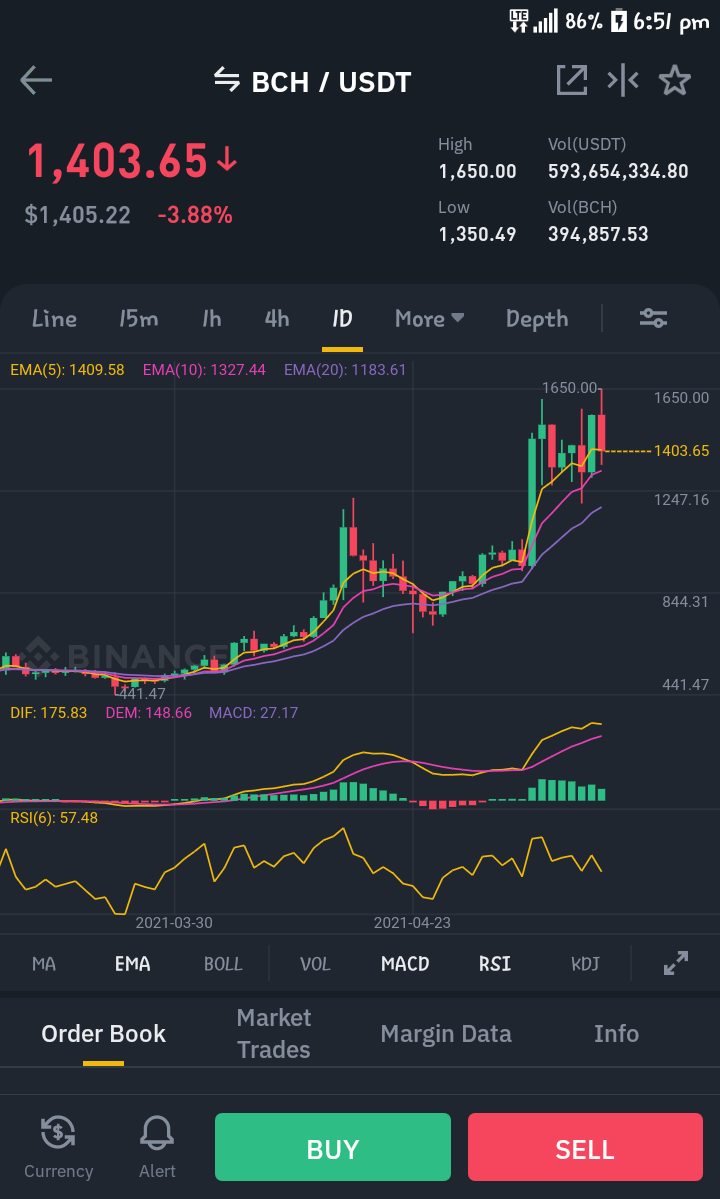Toggle the RSI indicator panel
This screenshot has height=1199, width=720.
495,964
